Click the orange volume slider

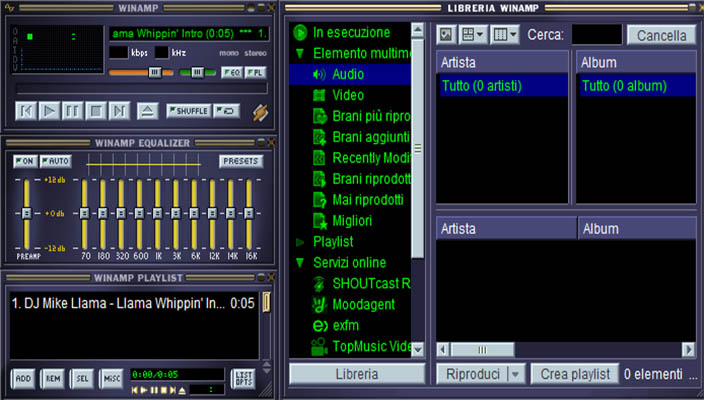pyautogui.click(x=140, y=72)
